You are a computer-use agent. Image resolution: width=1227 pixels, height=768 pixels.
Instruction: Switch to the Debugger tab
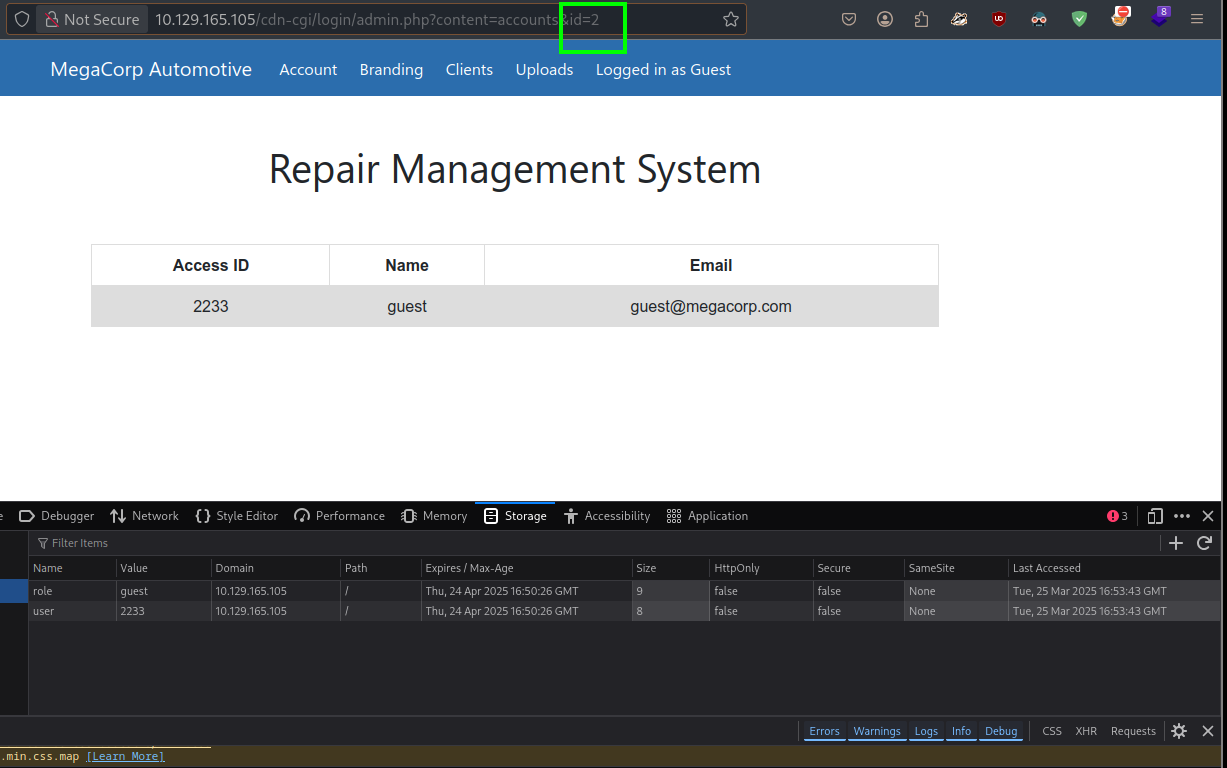click(x=57, y=516)
